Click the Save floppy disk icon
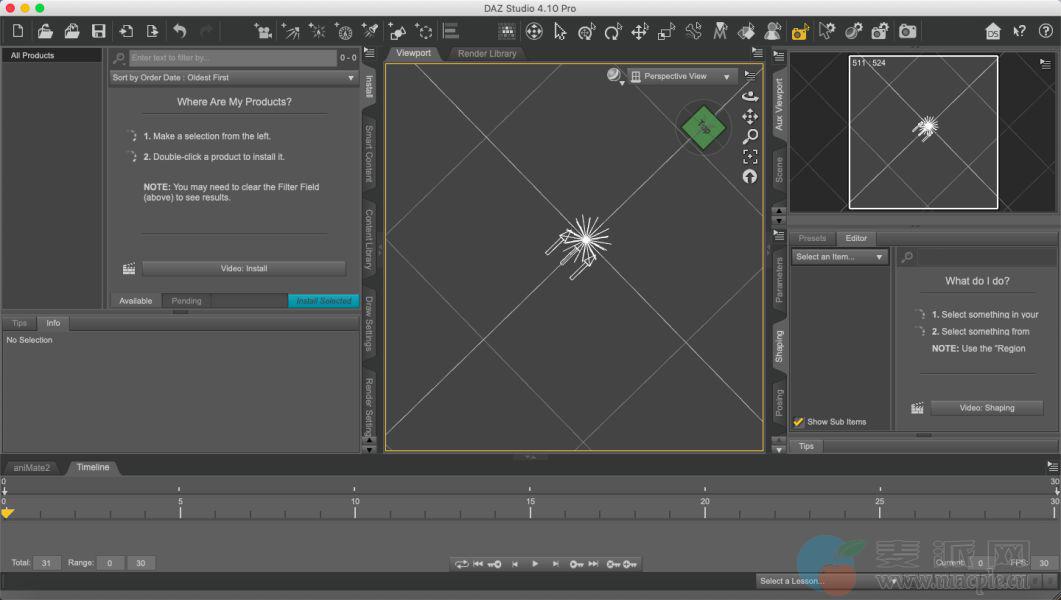 [99, 32]
